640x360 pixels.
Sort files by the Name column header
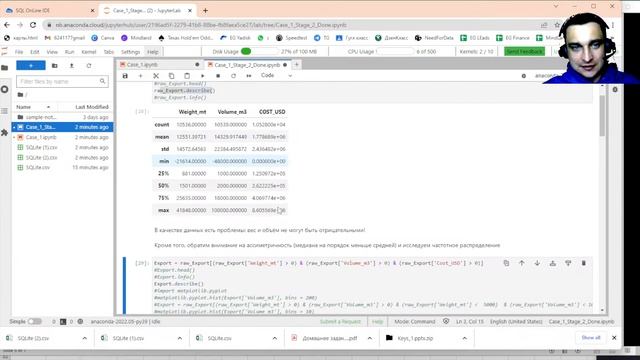tap(33, 107)
